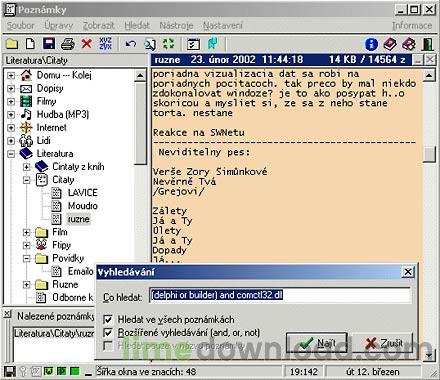The width and height of the screenshot is (440, 380).
Task: Open file with the yellow folder icon
Action: pyautogui.click(x=12, y=44)
